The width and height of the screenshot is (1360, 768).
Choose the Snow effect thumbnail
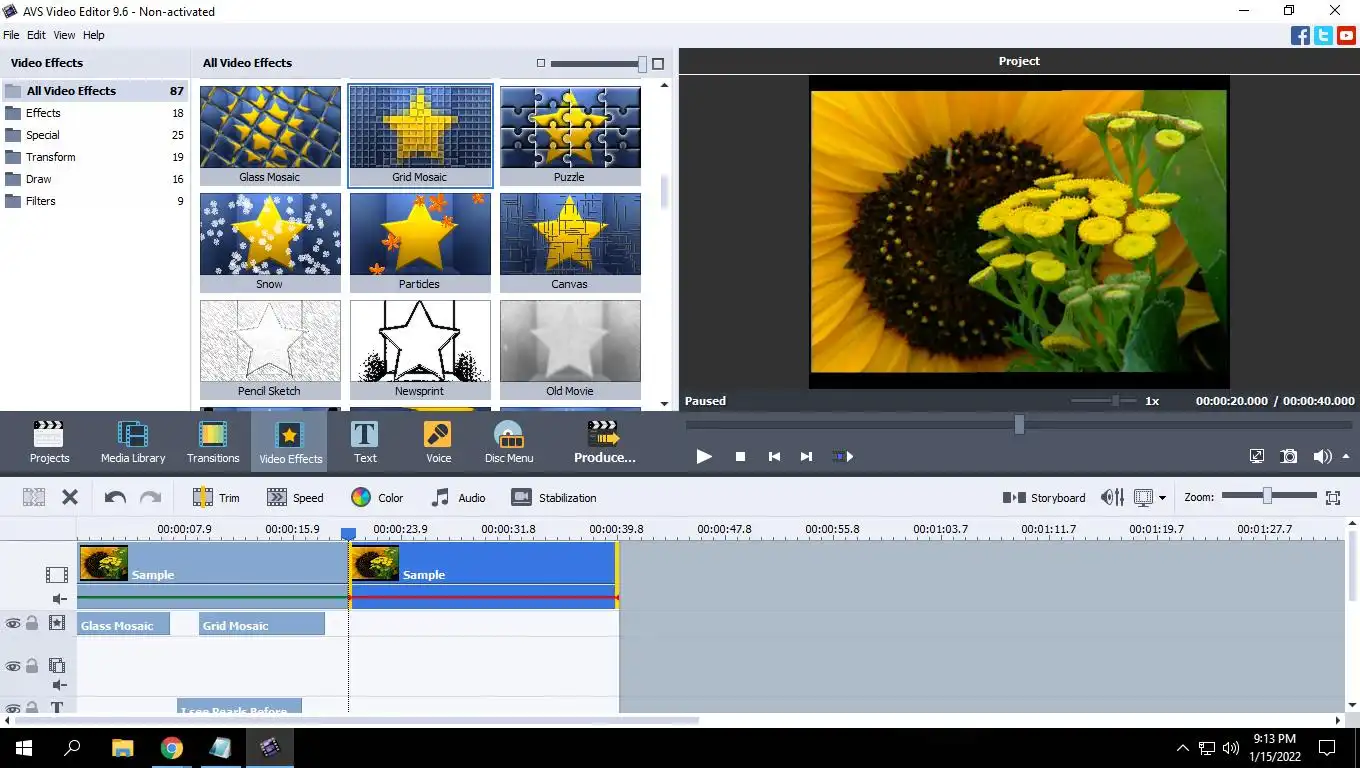(270, 242)
